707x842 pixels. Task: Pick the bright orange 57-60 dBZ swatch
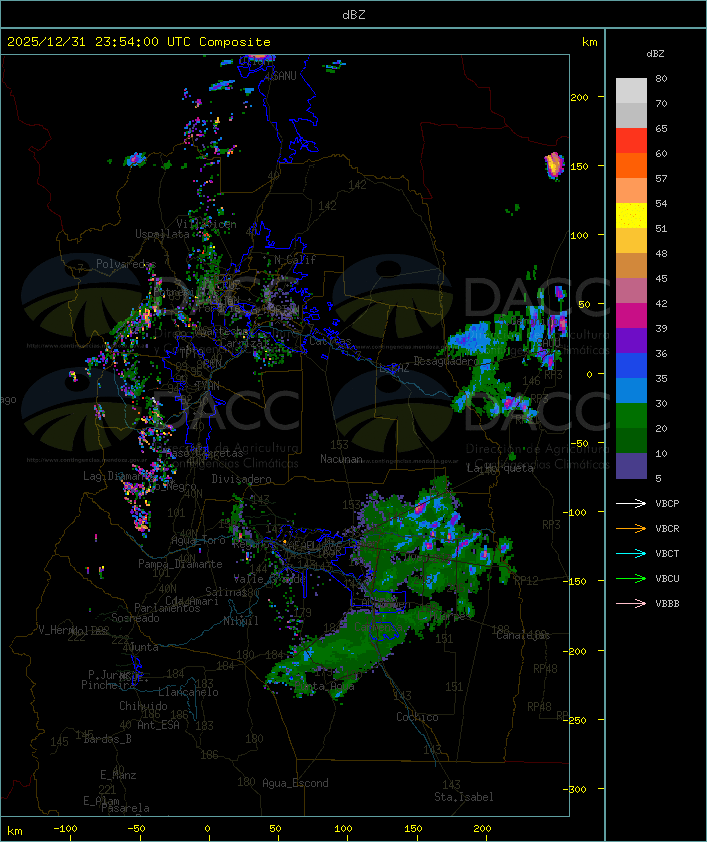click(x=631, y=165)
